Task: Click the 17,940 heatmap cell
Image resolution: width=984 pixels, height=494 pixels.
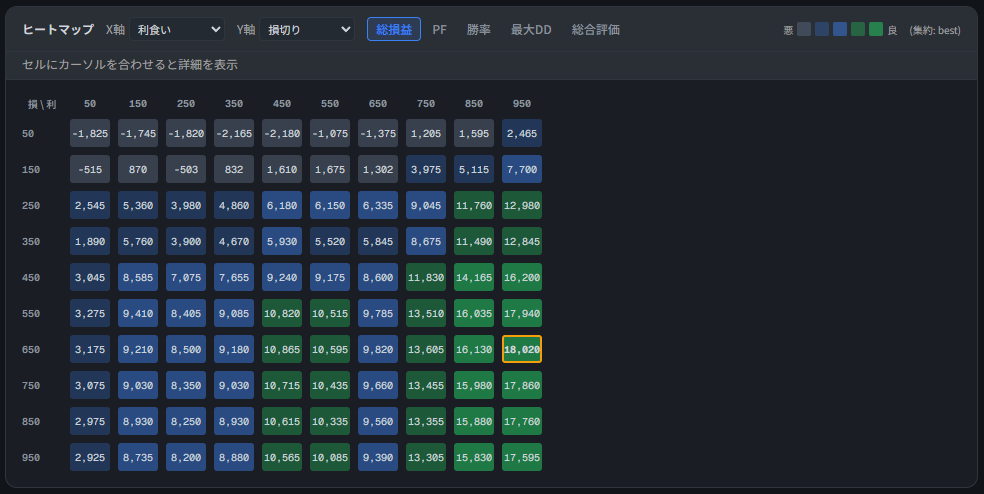Action: [x=521, y=313]
